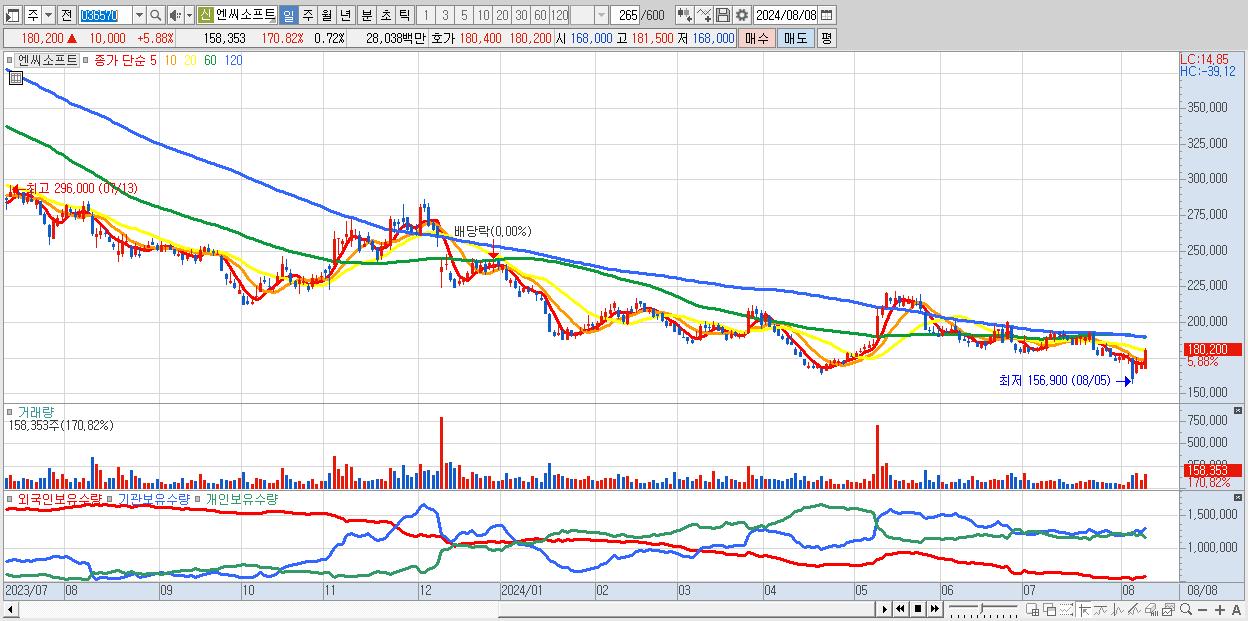Click the 엔씨소프트 chart legend label
The width and height of the screenshot is (1248, 621).
pyautogui.click(x=48, y=60)
